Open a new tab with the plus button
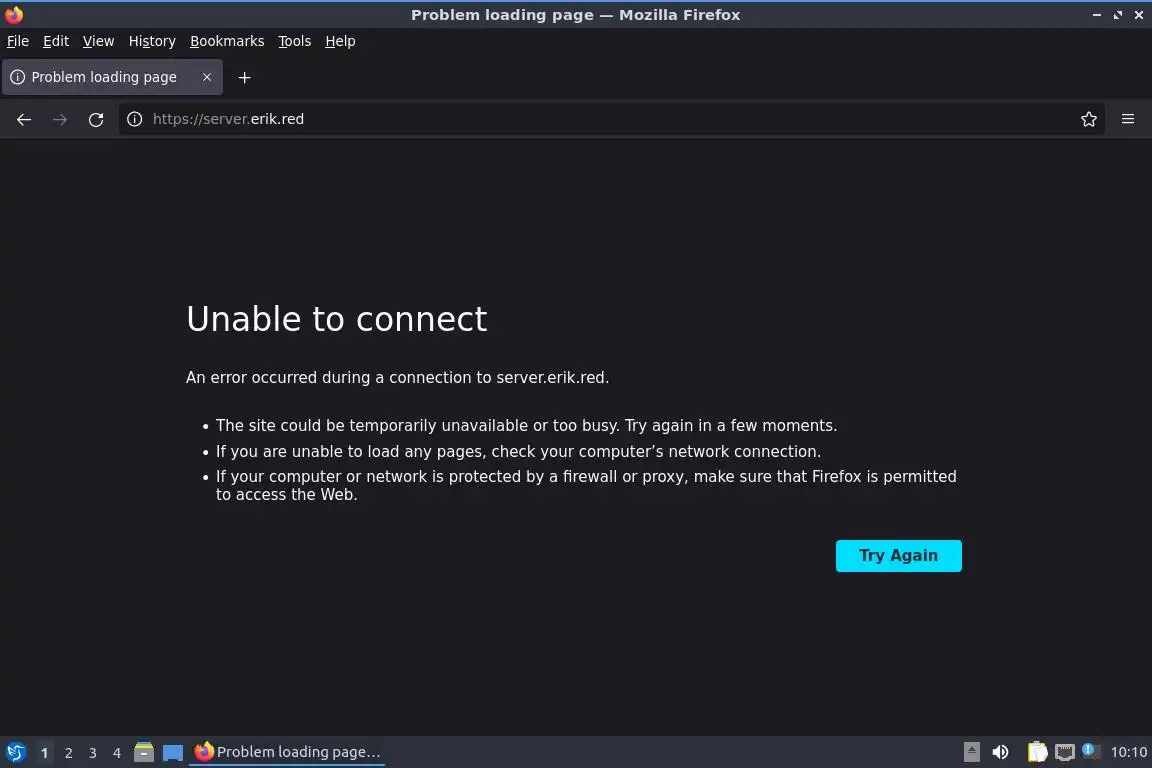Screen dimensions: 1152x768 (245, 77)
